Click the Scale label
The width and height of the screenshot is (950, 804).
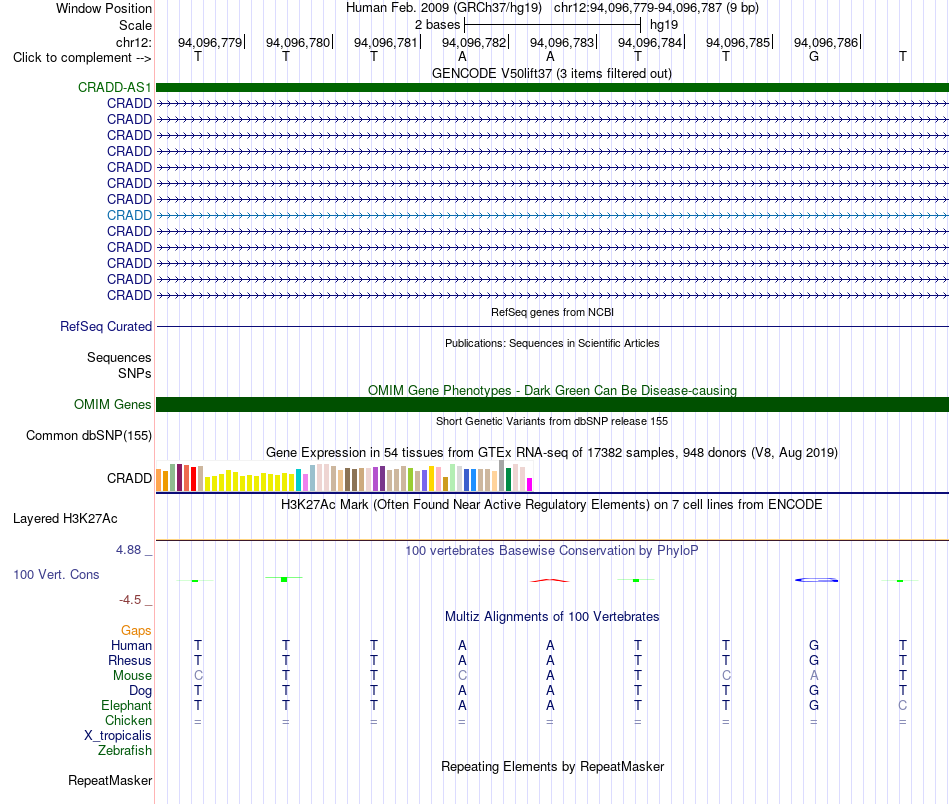click(x=135, y=25)
